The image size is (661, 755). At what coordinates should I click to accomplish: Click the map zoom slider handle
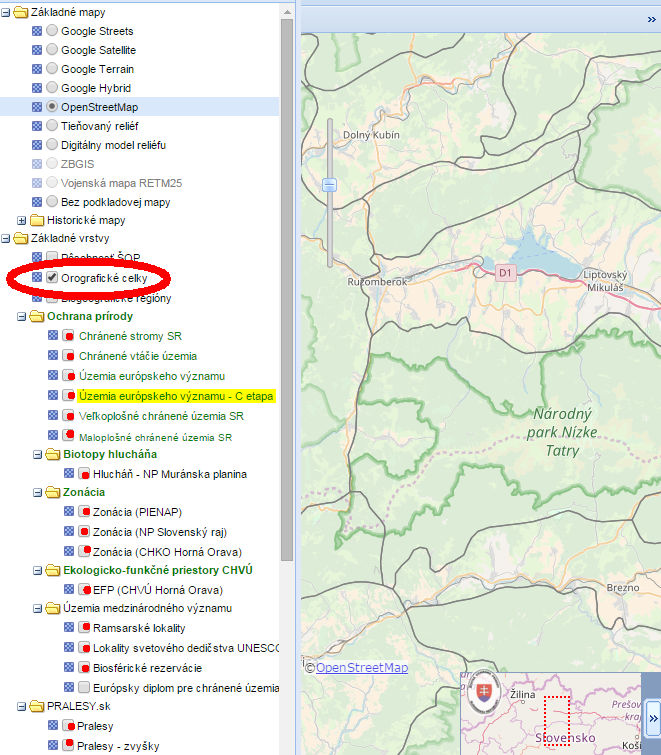(329, 185)
